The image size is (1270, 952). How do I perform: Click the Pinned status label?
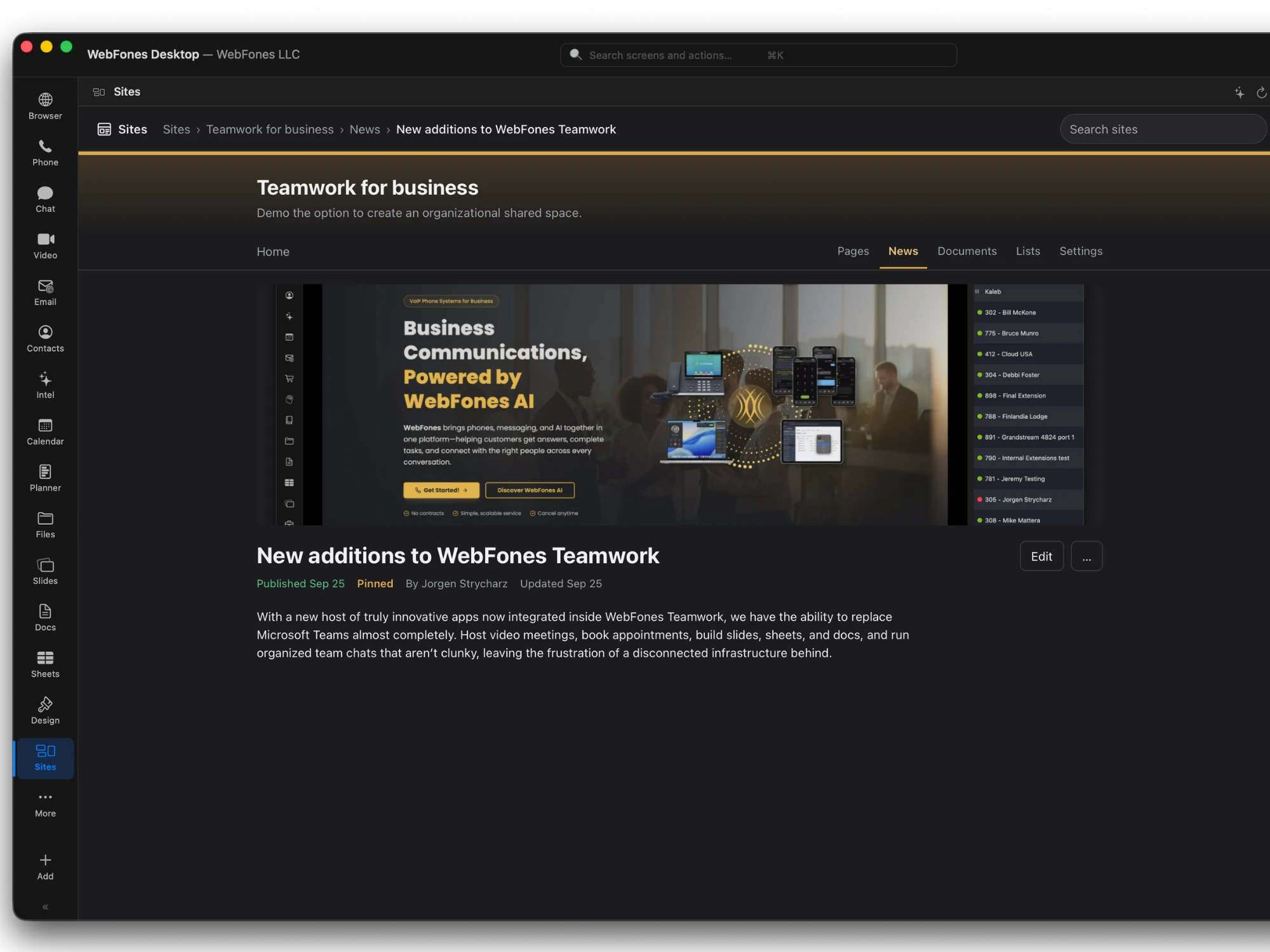coord(375,584)
